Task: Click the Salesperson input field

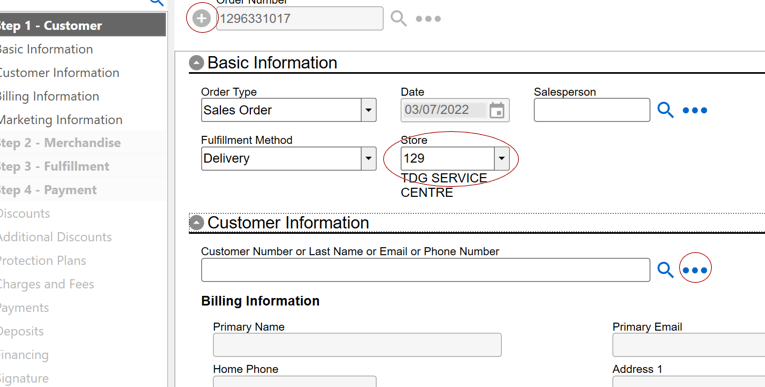Action: [x=592, y=110]
